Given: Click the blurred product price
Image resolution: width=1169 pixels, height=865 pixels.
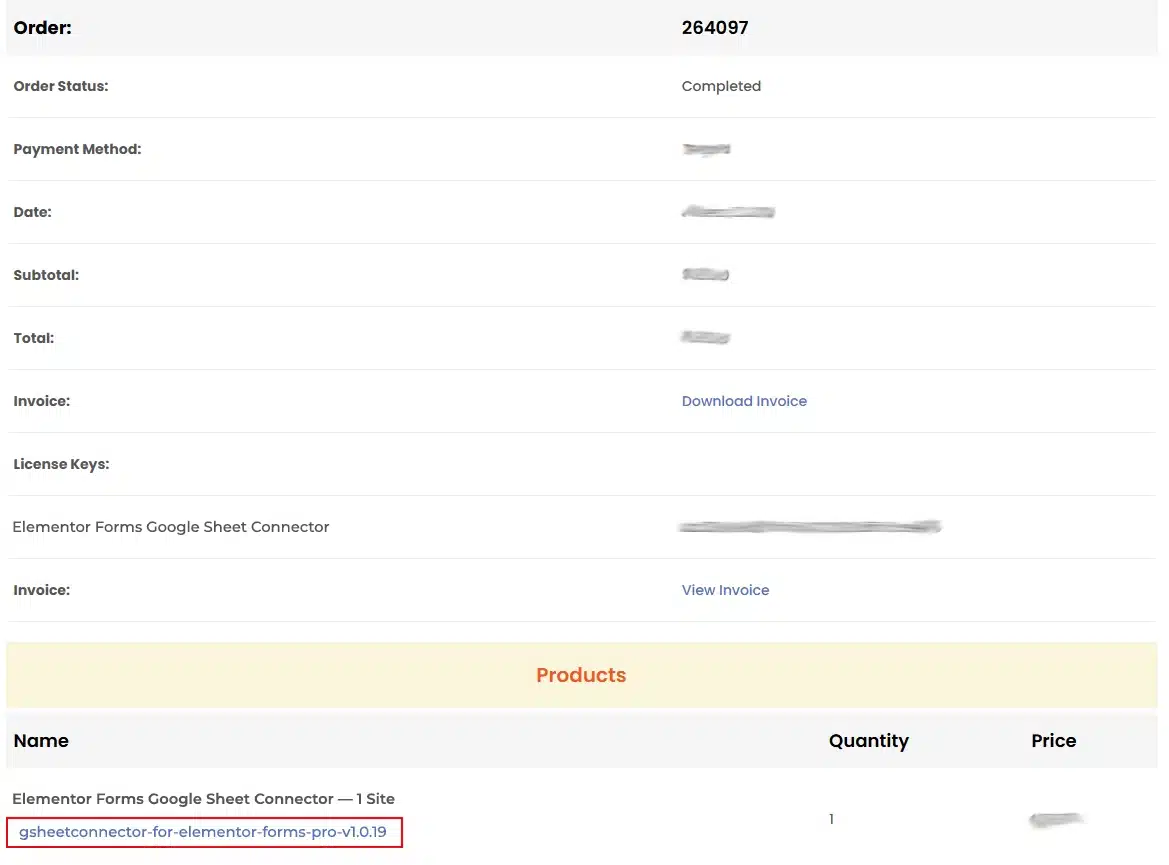Looking at the screenshot, I should coord(1056,820).
